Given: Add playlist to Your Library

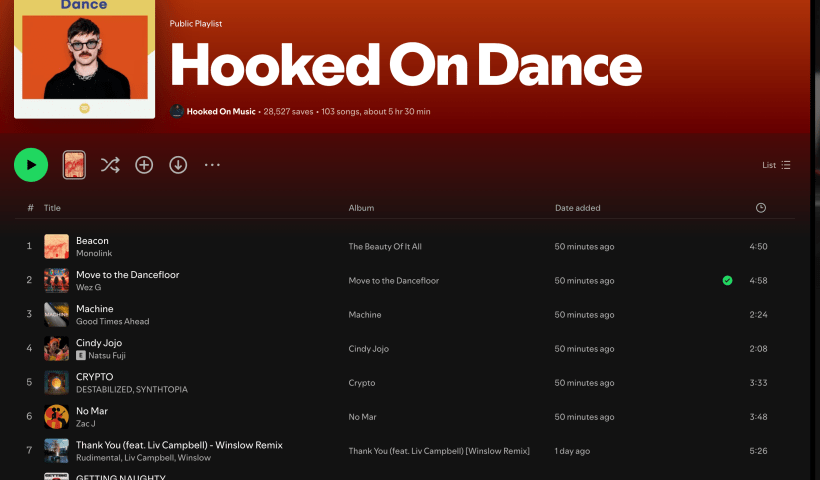Looking at the screenshot, I should click(x=144, y=165).
